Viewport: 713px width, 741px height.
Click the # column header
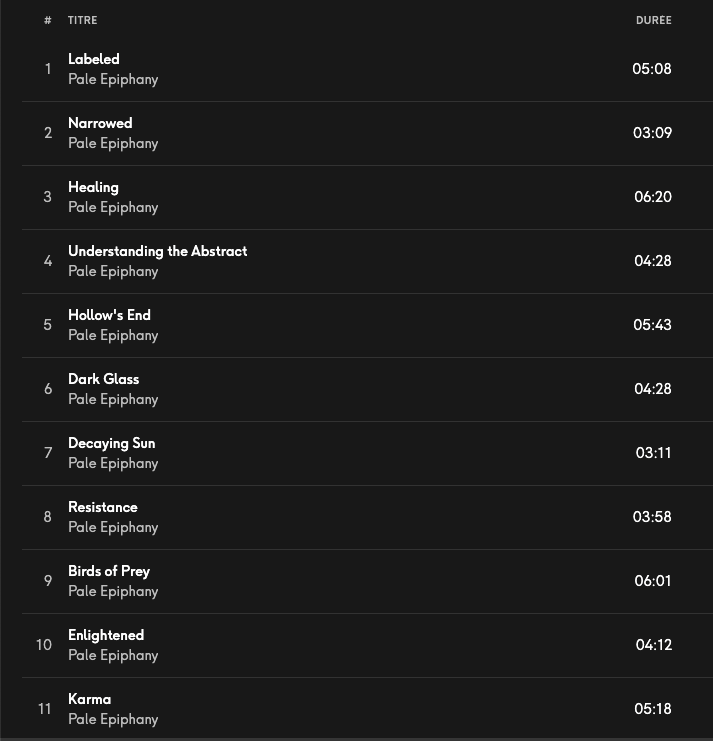[47, 20]
